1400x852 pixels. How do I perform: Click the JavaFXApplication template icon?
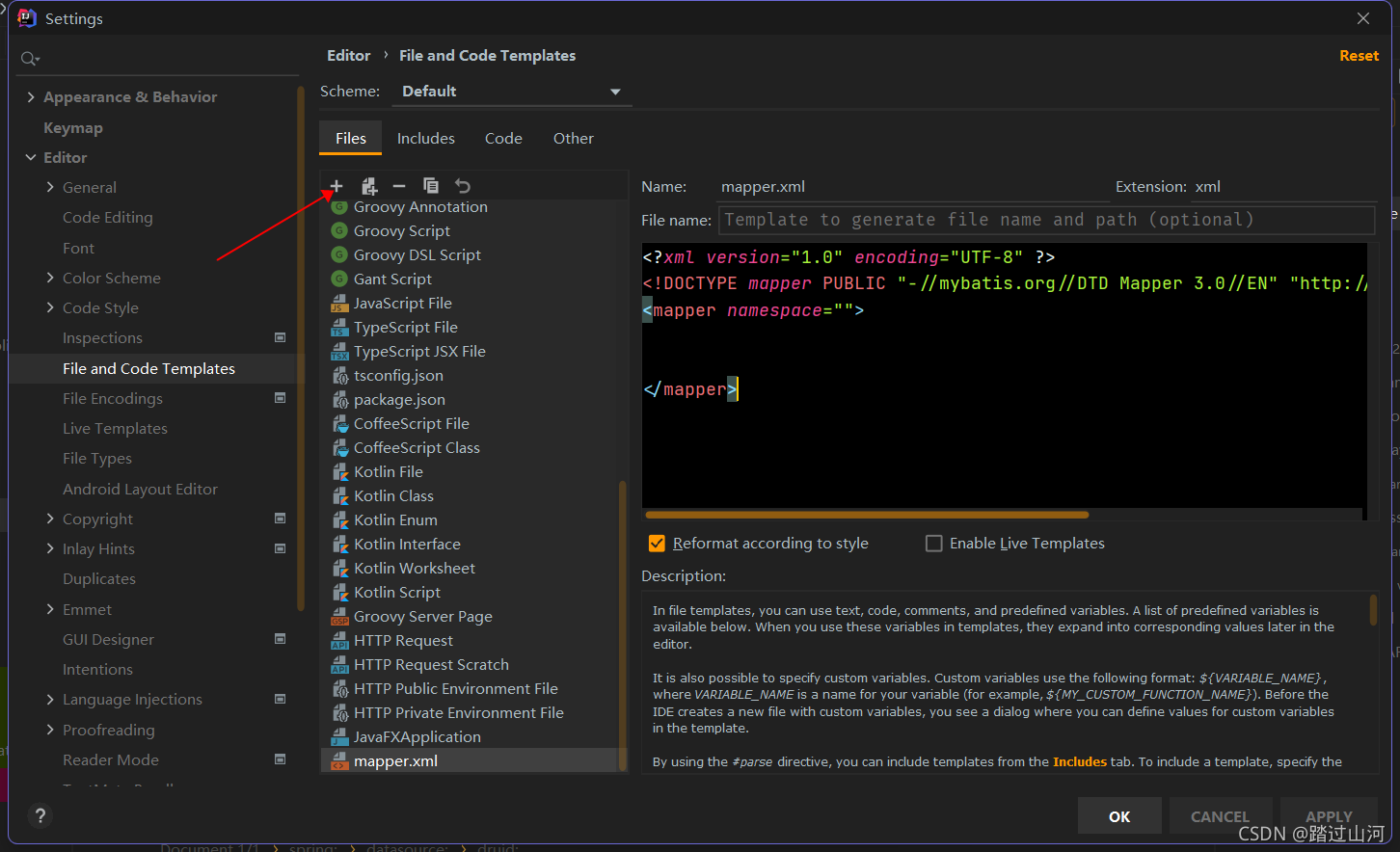point(339,737)
